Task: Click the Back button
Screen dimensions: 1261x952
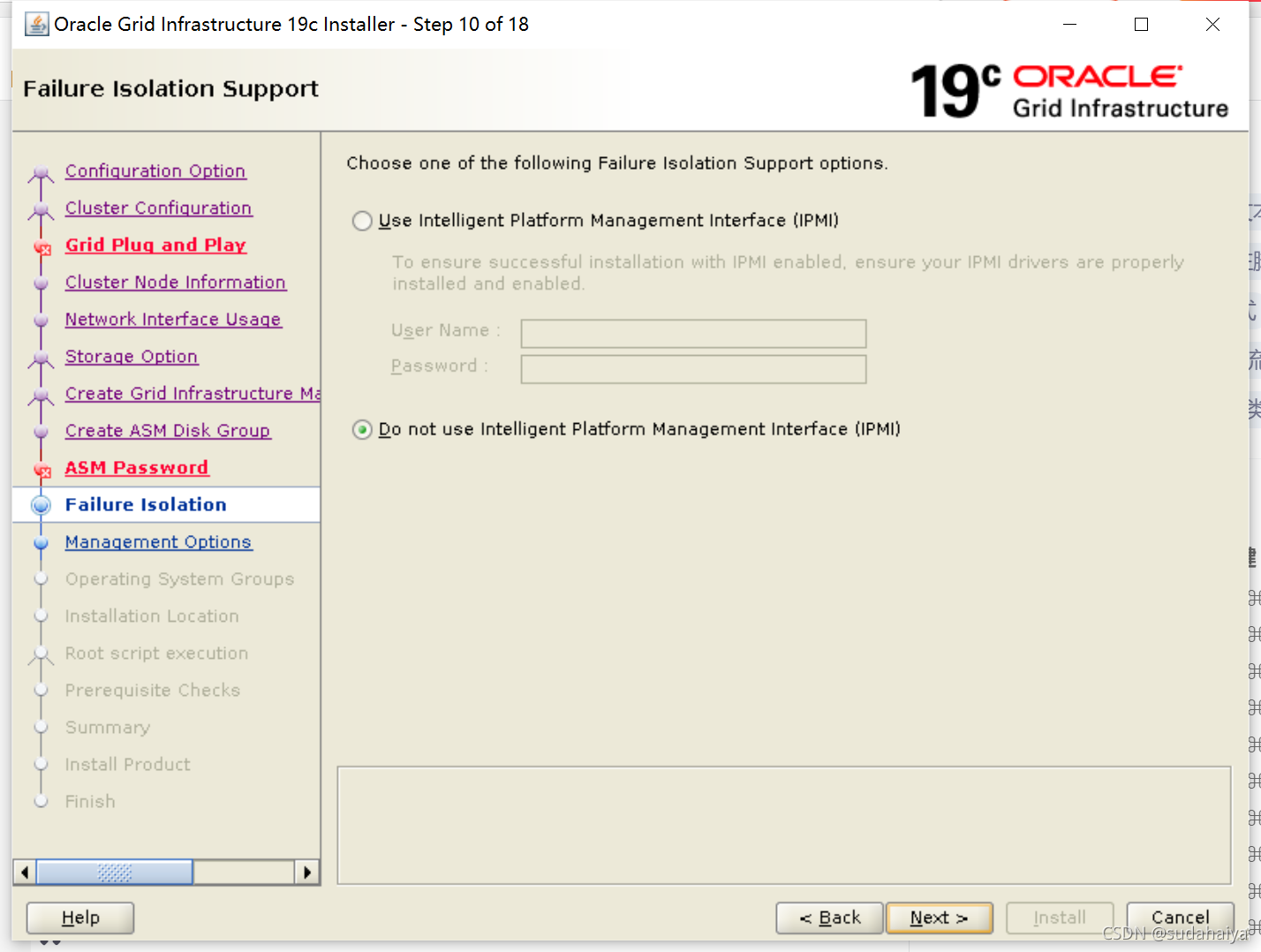Action: click(830, 918)
